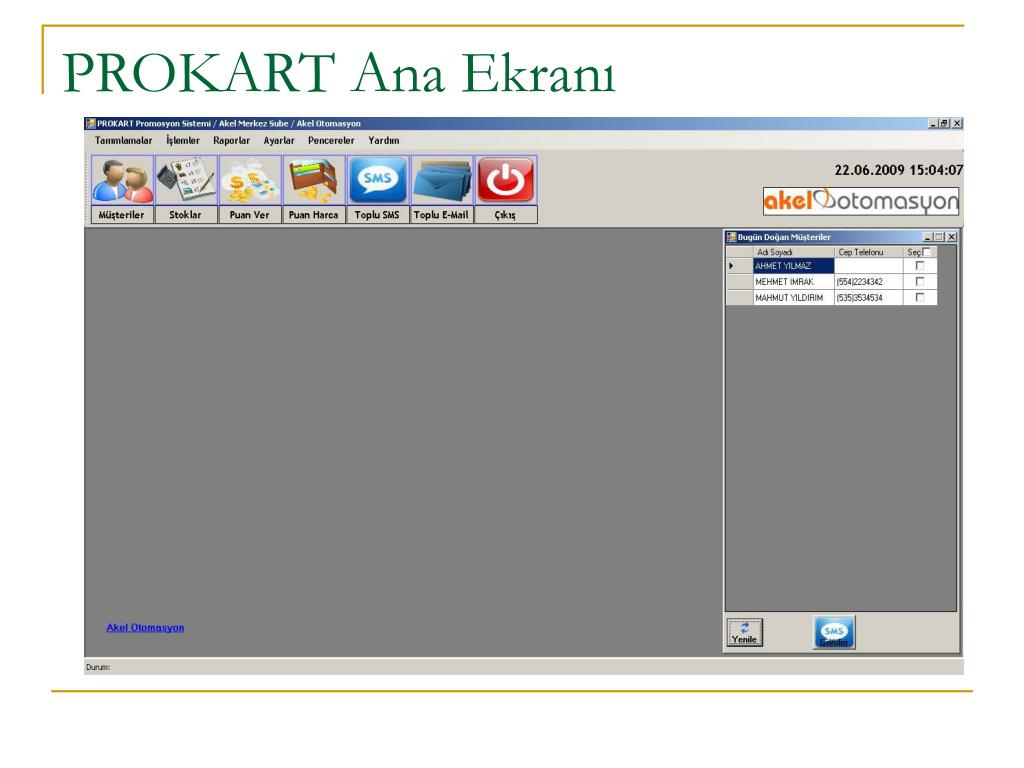This screenshot has width=1024, height=768.
Task: Open the Yardım menu
Action: (x=384, y=140)
